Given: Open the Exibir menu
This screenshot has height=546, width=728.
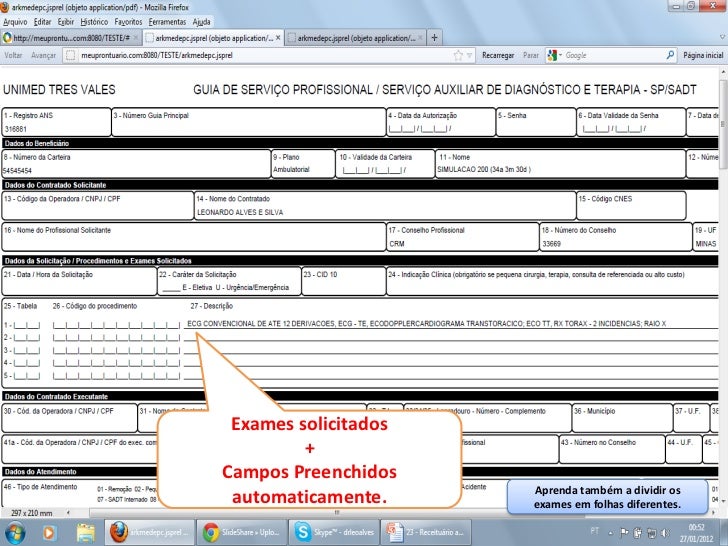Looking at the screenshot, I should coord(65,22).
